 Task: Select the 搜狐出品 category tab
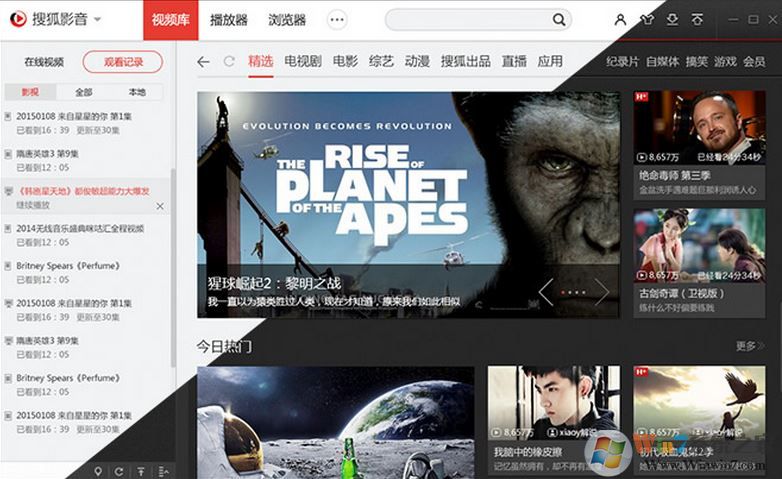(x=465, y=61)
